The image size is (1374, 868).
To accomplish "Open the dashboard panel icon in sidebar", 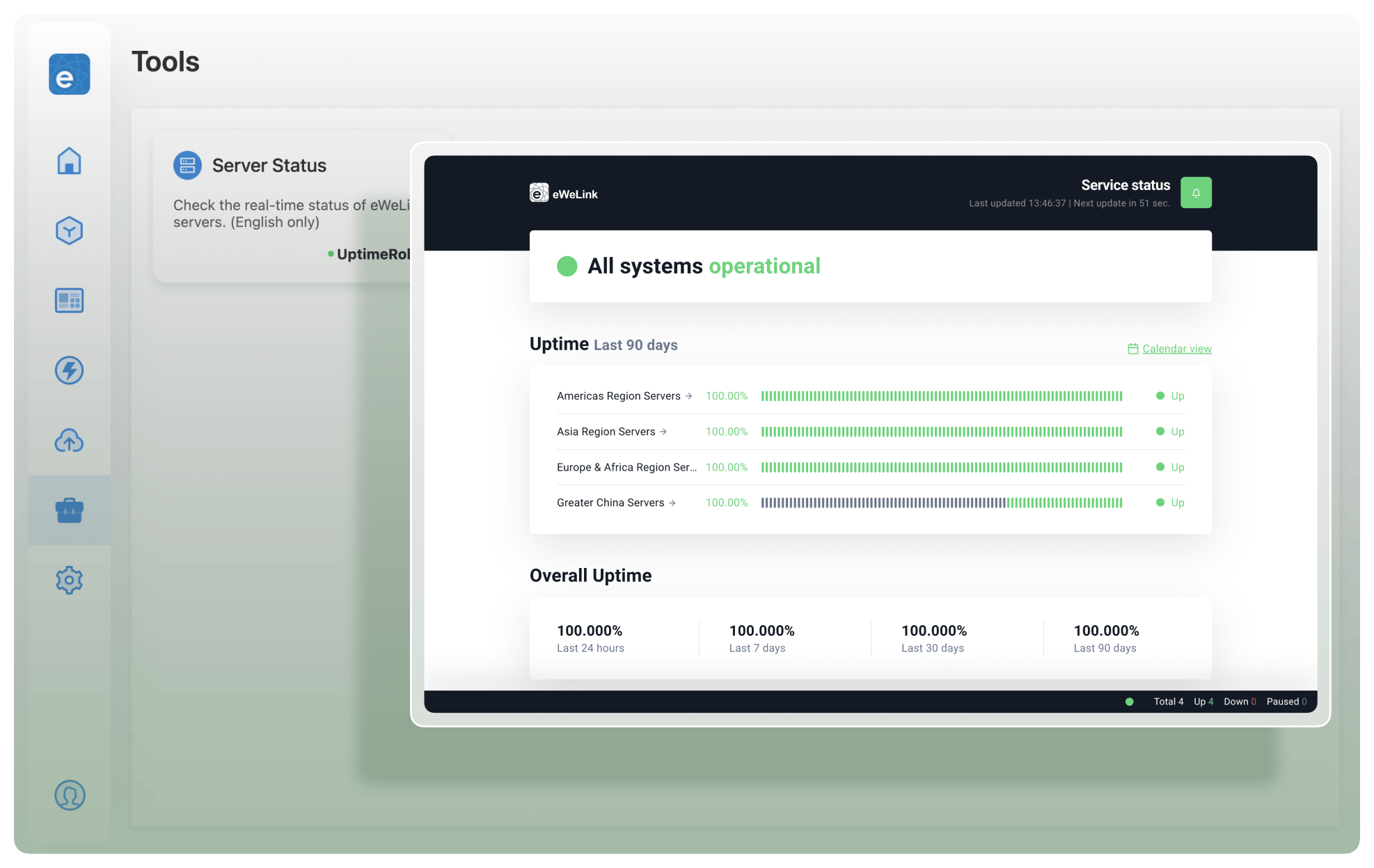I will 70,301.
